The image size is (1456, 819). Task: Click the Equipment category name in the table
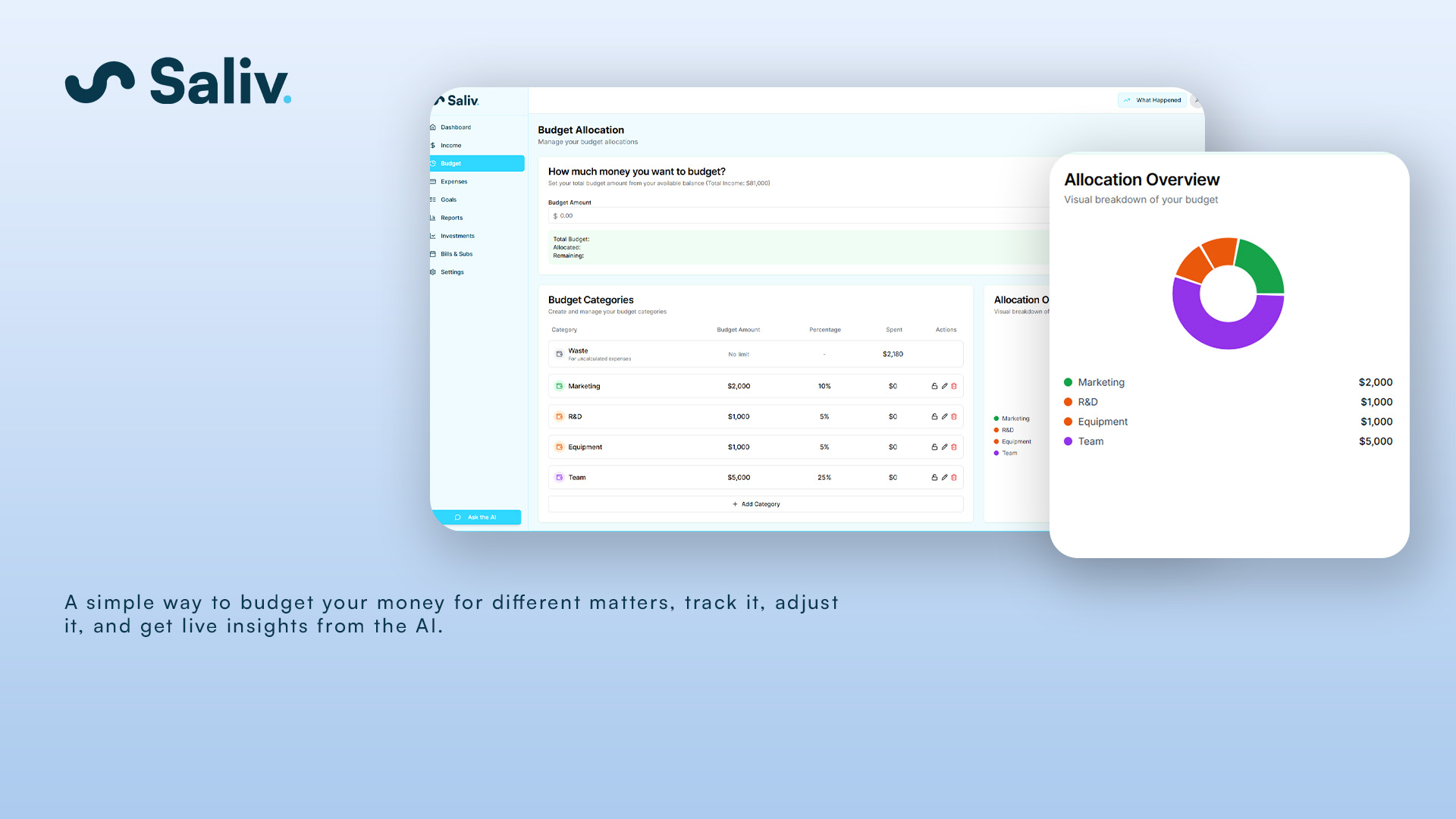pyautogui.click(x=585, y=447)
